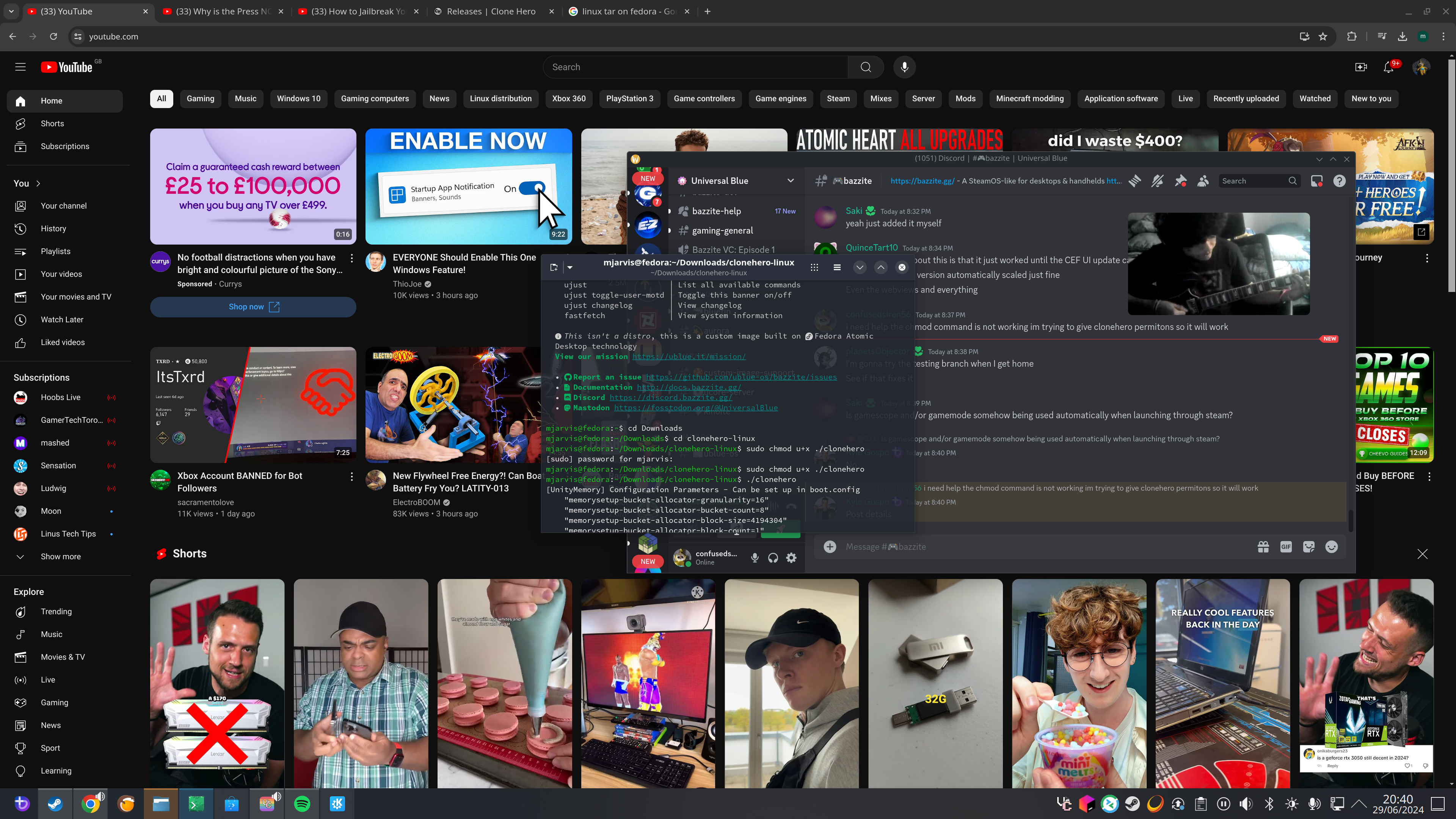Select the Gaming filter chip
The image size is (1456, 819).
tap(200, 98)
